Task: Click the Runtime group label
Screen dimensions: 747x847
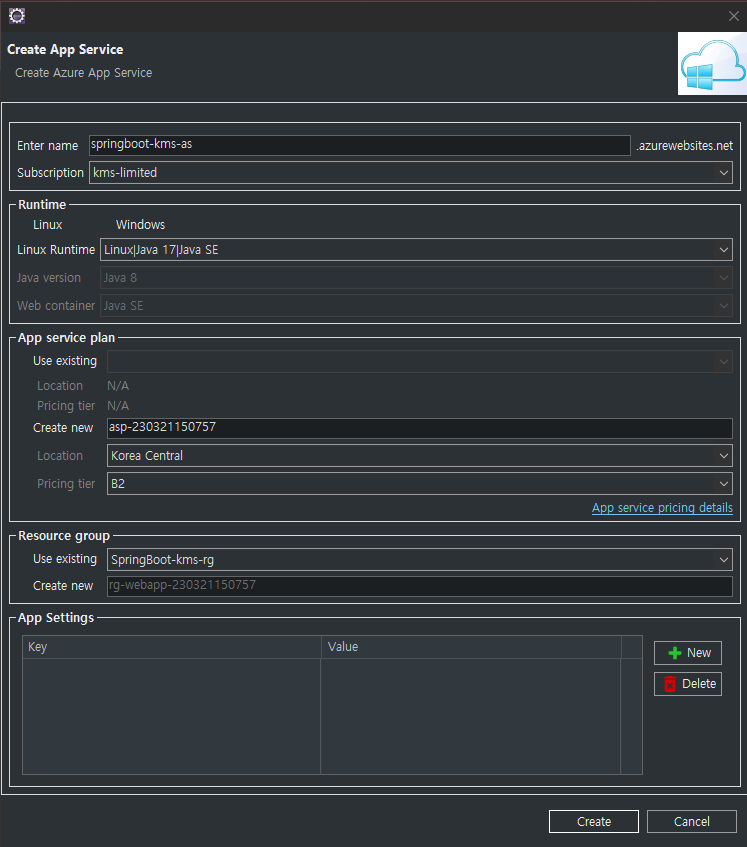Action: point(42,205)
